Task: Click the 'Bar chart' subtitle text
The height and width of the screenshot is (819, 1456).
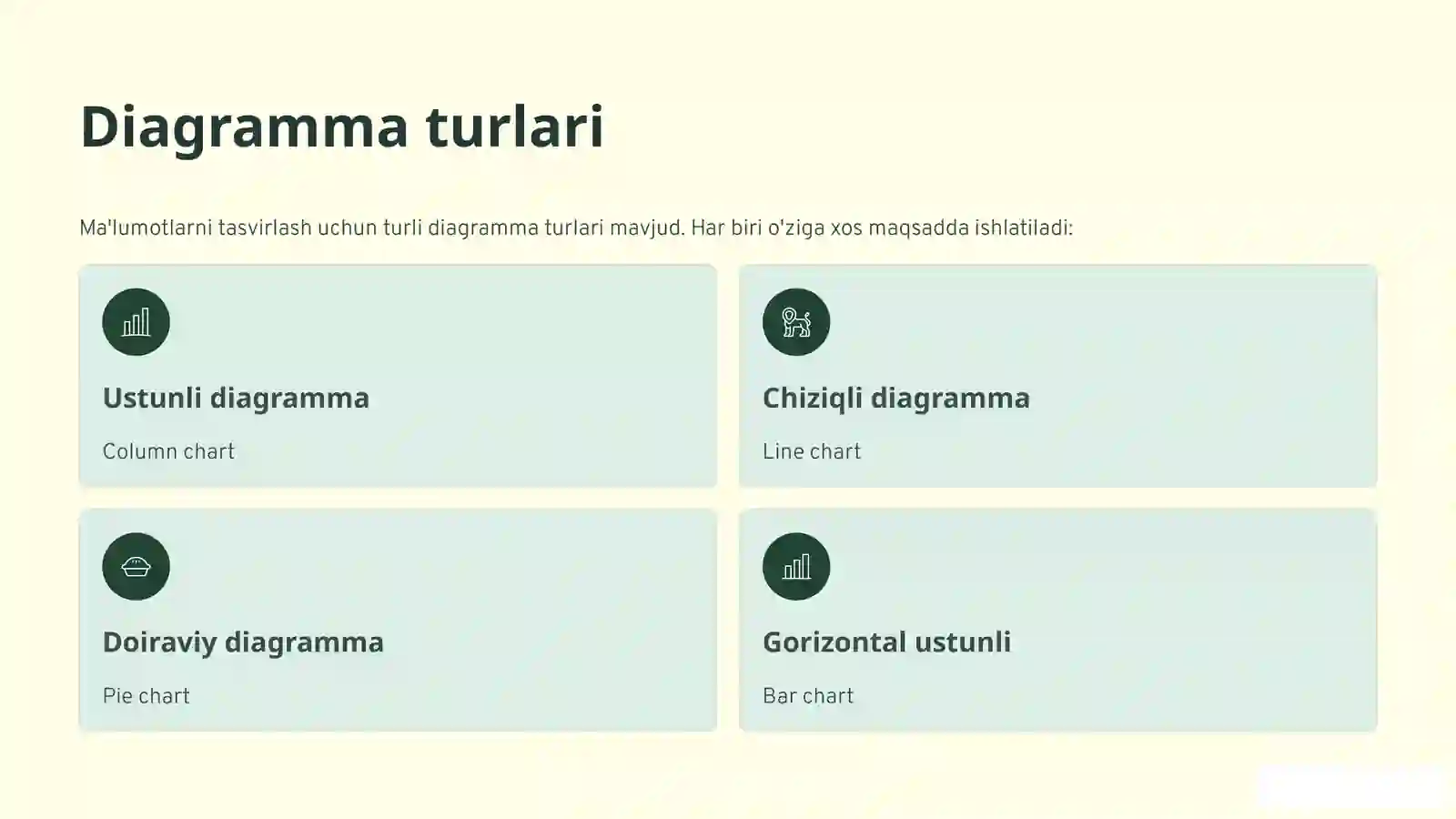Action: (807, 696)
